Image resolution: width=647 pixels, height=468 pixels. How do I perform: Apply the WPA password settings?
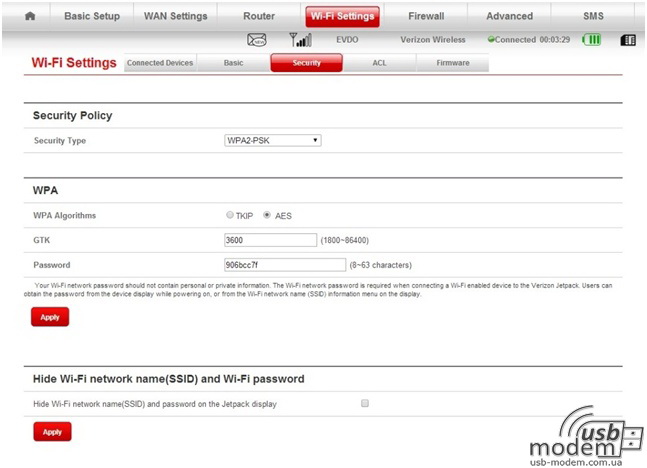[50, 317]
